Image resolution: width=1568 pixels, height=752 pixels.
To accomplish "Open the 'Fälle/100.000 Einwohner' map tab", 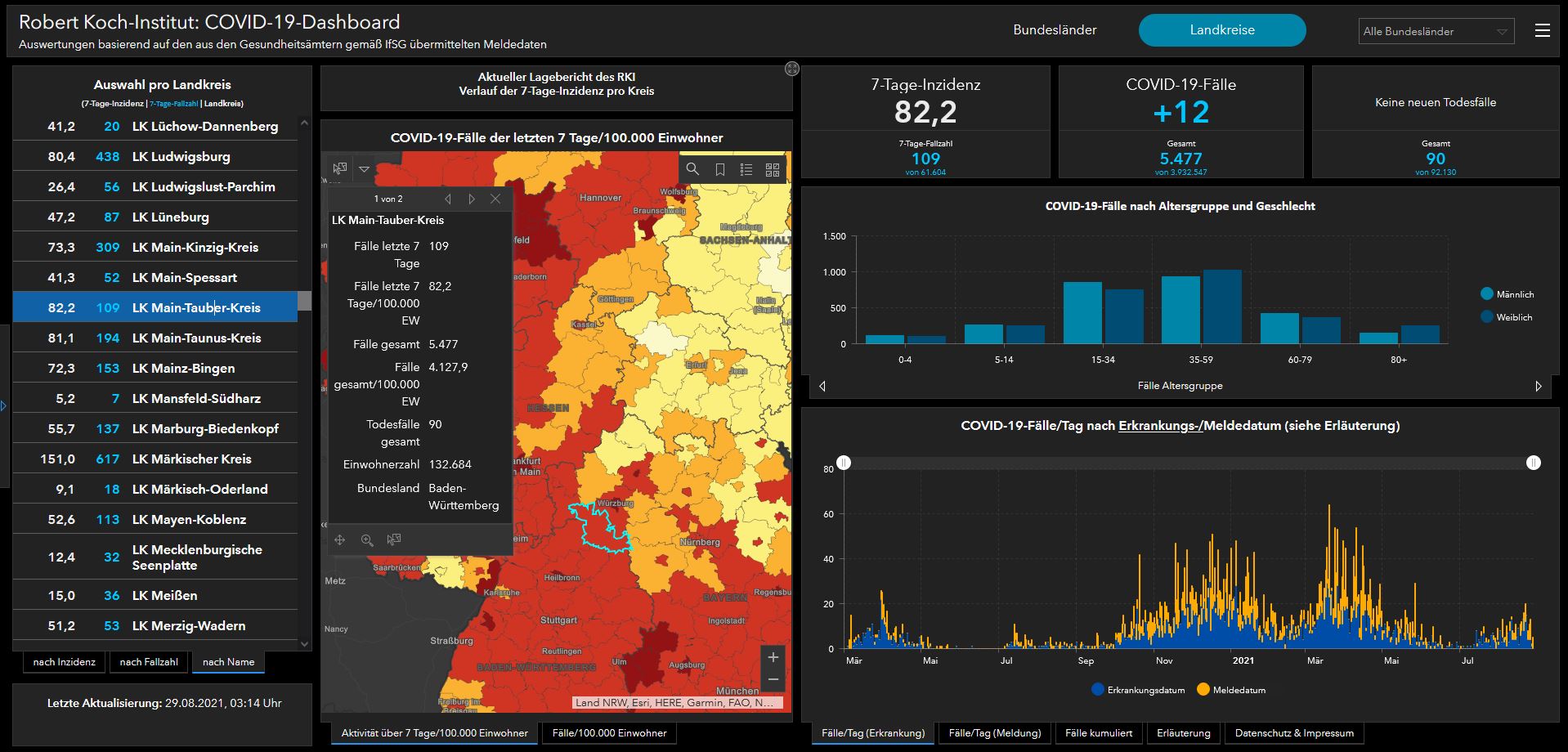I will 609,733.
